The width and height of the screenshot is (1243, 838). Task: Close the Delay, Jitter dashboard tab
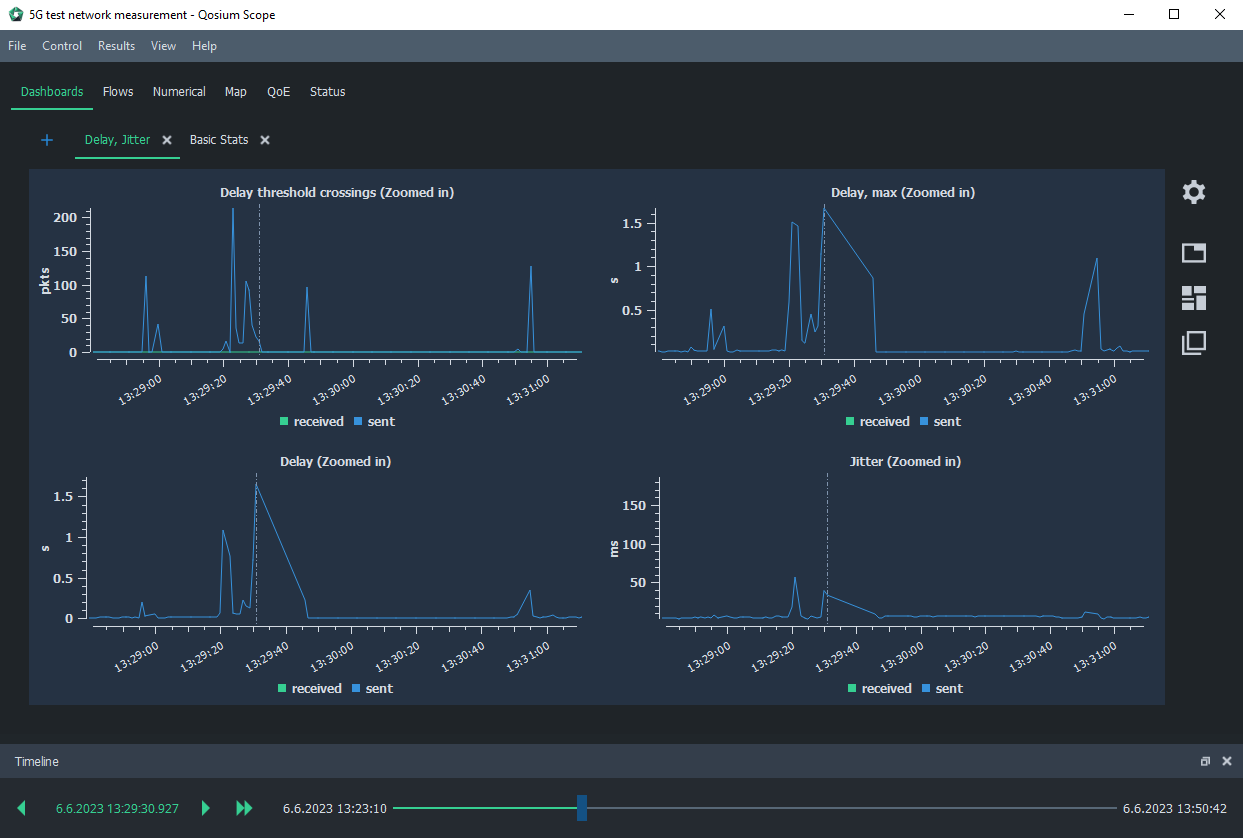tap(167, 140)
